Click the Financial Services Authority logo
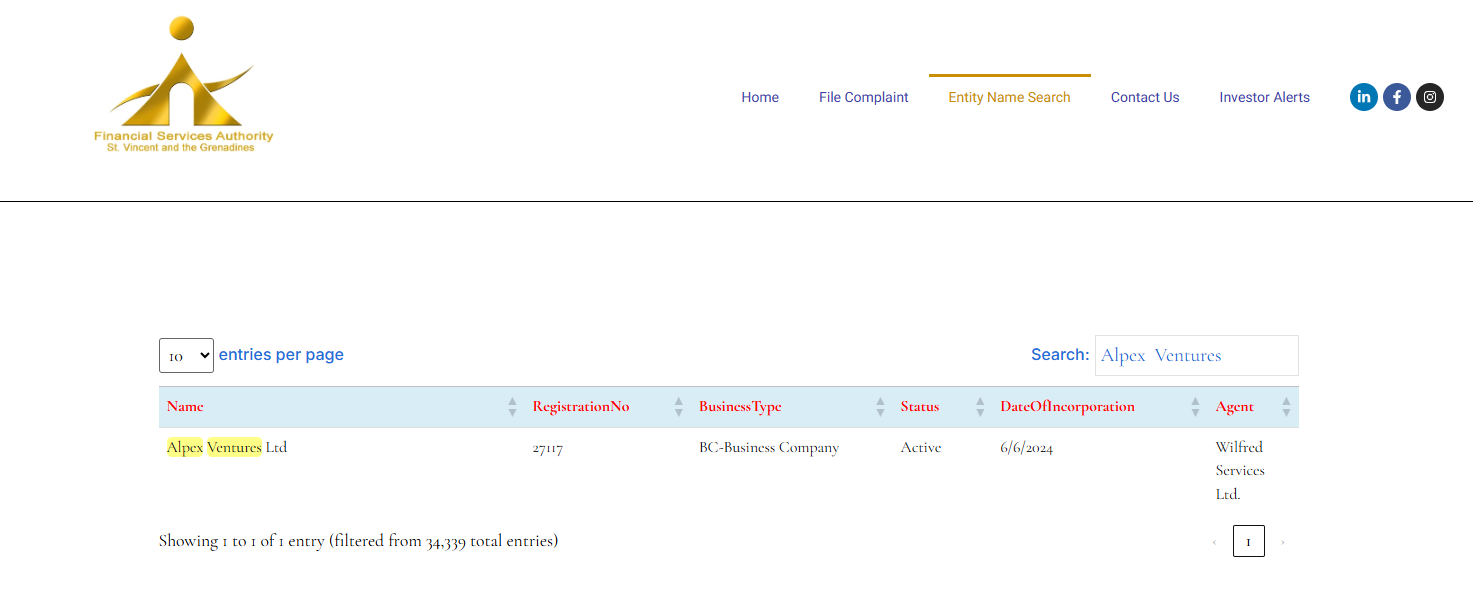Screen dimensions: 1473x611 click(x=183, y=86)
